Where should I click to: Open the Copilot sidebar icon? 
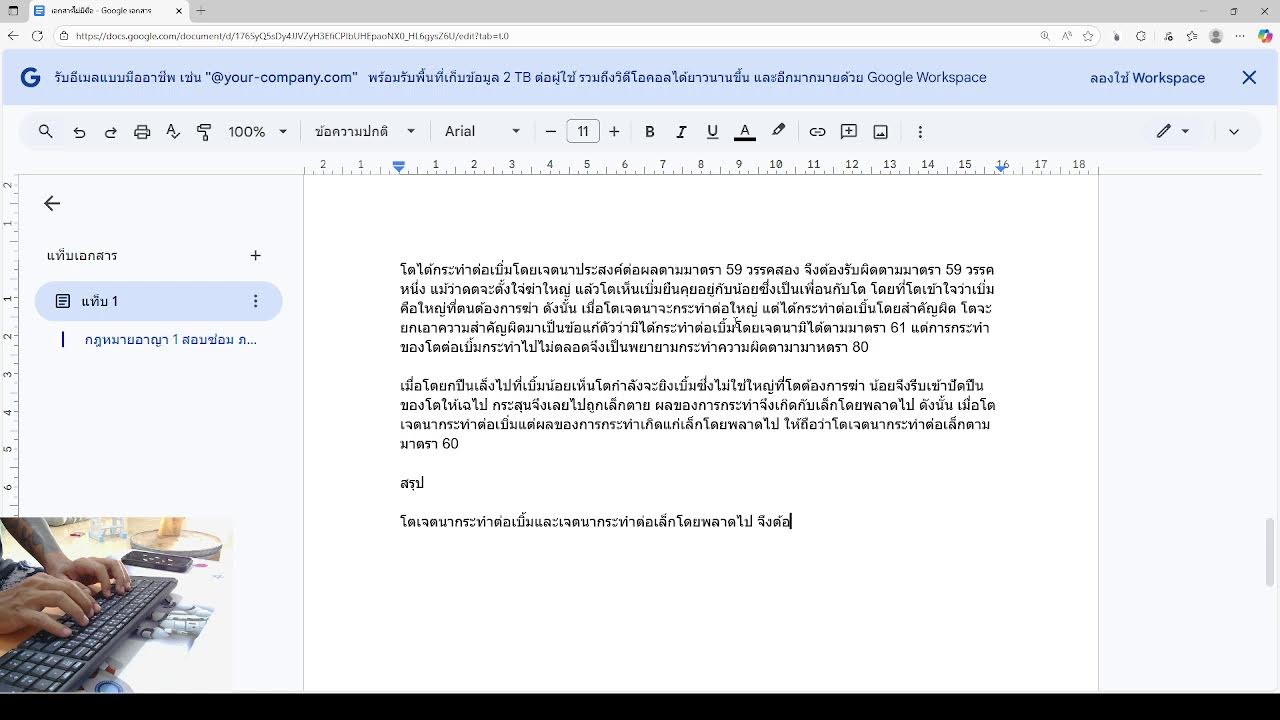click(1264, 35)
